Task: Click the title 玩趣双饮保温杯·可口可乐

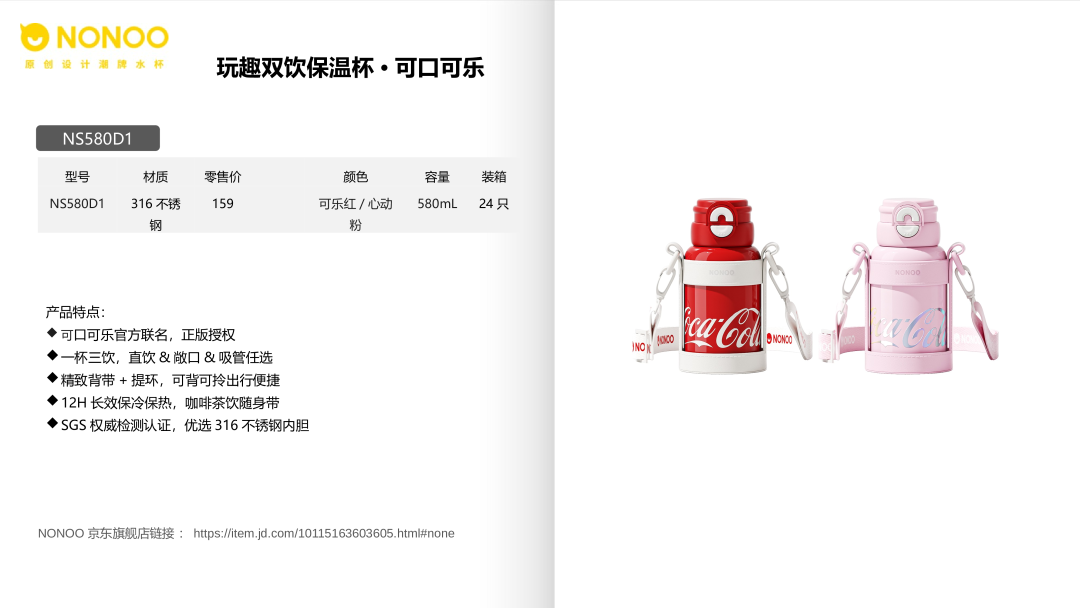Action: click(x=351, y=67)
